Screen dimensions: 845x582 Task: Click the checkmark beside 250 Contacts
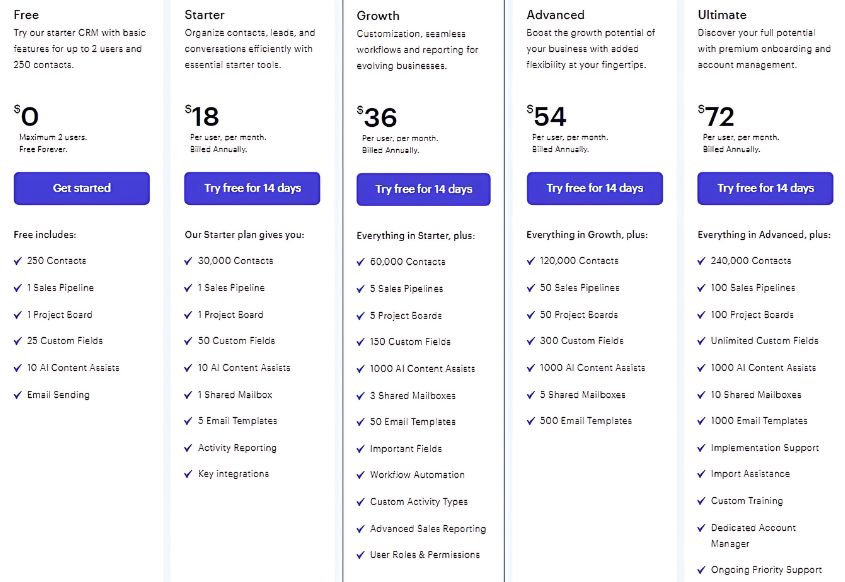point(18,261)
